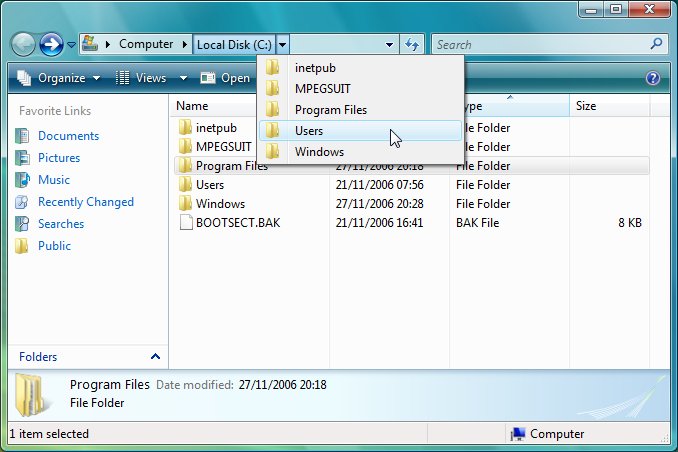Select MPEGSUIT in the breadcrumb dropdown
This screenshot has height=452, width=678.
point(361,89)
